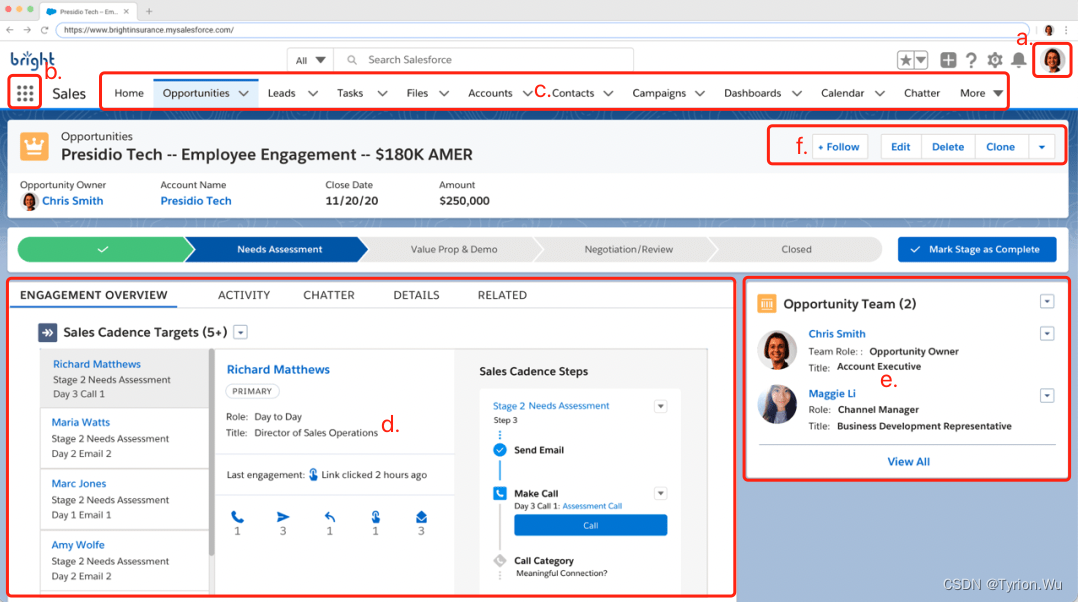Viewport: 1078px width, 602px height.
Task: Click the Follow button
Action: [839, 147]
